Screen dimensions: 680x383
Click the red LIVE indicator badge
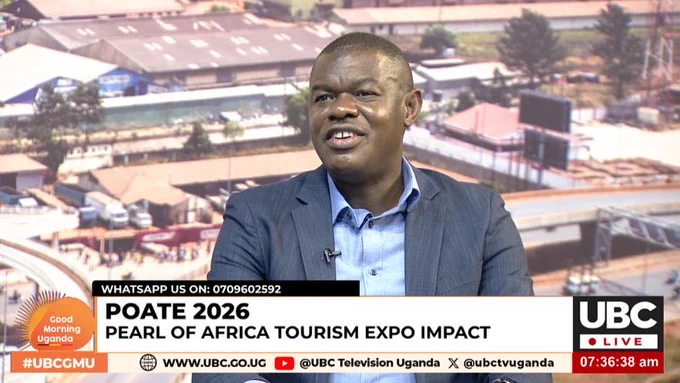[x=618, y=342]
